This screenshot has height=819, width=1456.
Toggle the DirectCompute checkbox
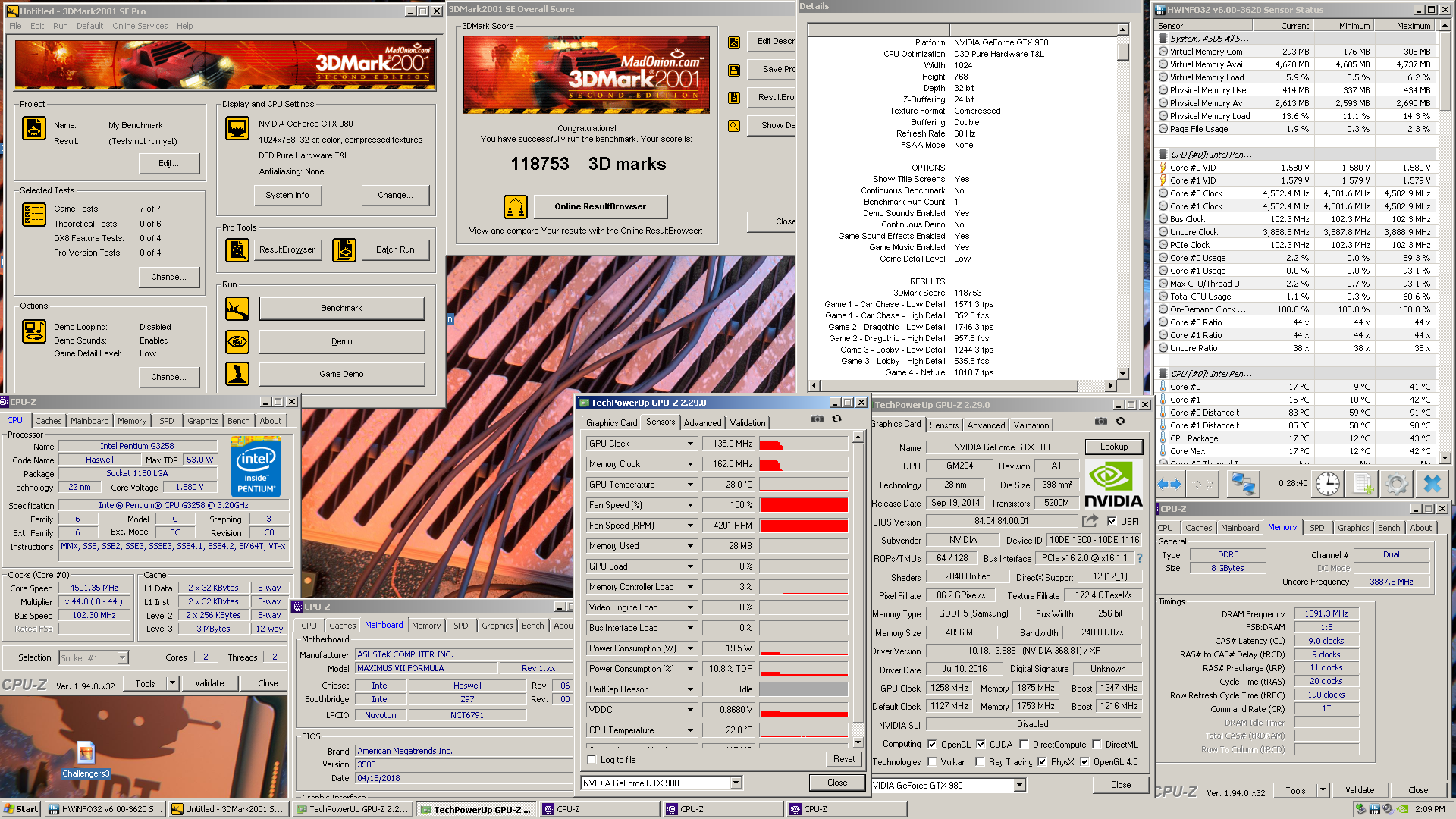(x=1024, y=745)
